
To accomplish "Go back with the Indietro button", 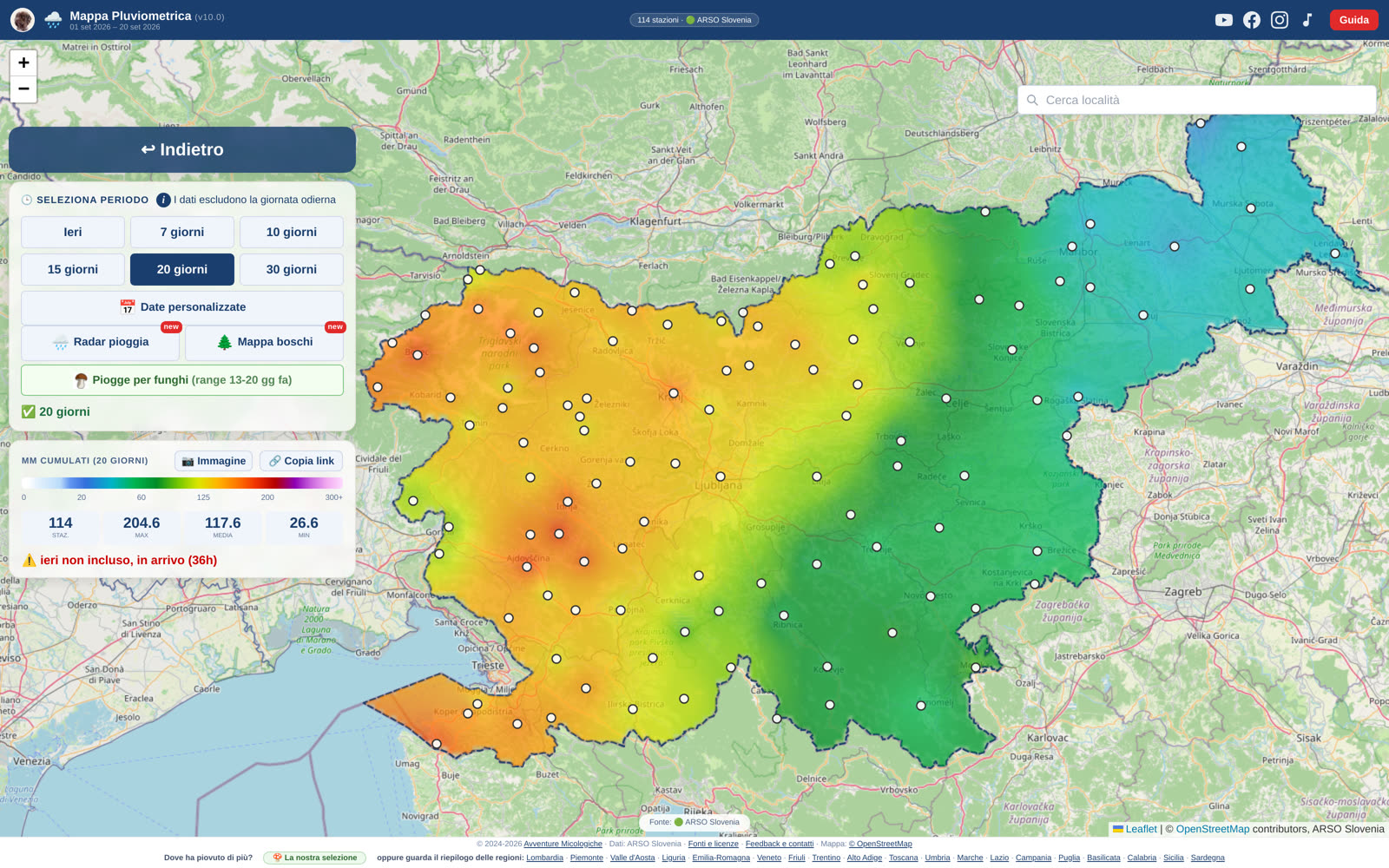I will coord(182,149).
